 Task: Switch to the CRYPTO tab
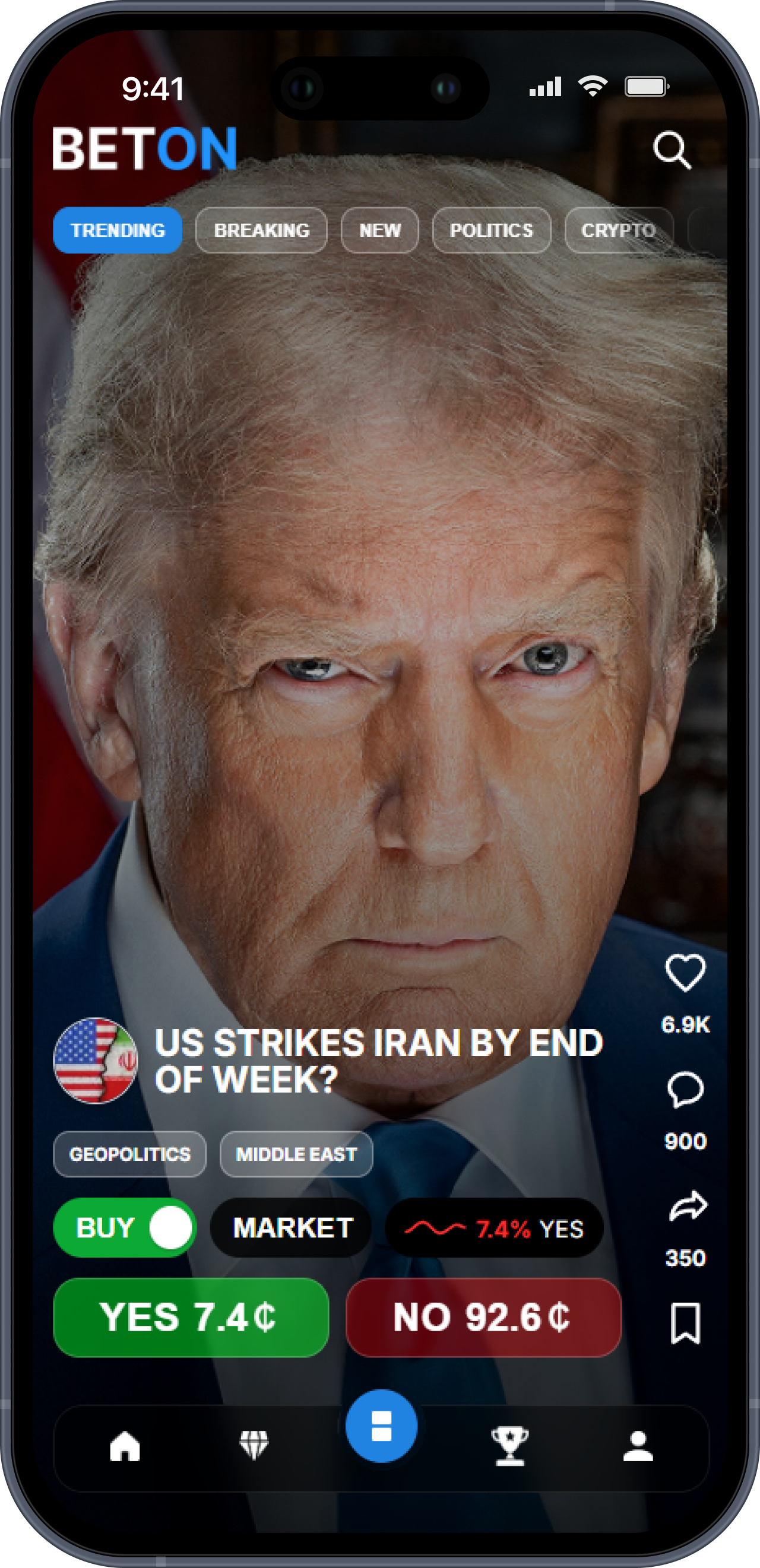pyautogui.click(x=619, y=230)
